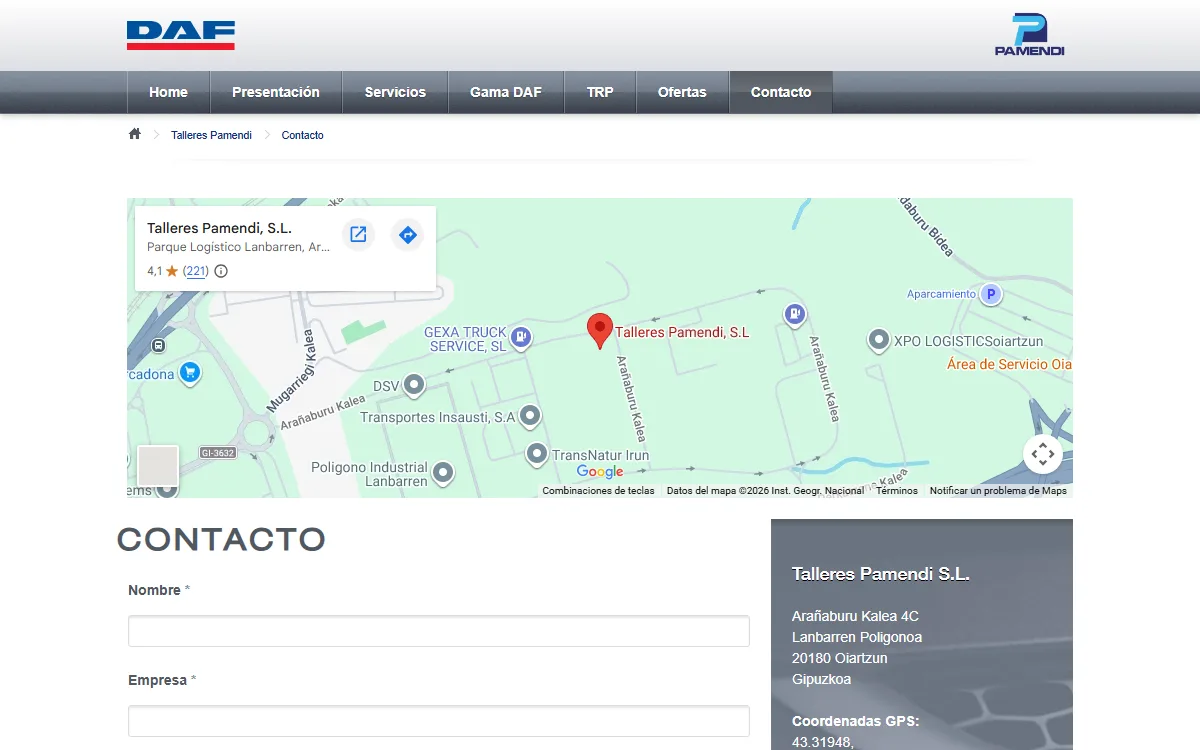
Task: Toggle the map layer thumbnail
Action: [158, 466]
